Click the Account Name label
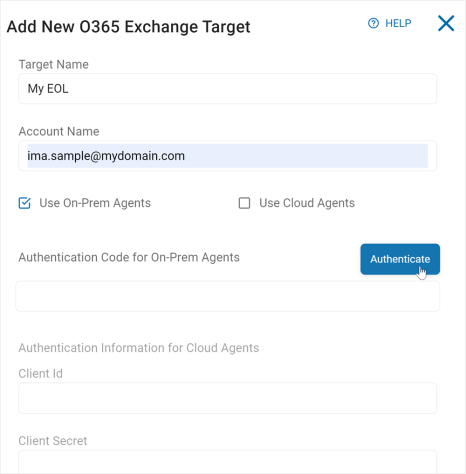The image size is (466, 474). pyautogui.click(x=59, y=131)
